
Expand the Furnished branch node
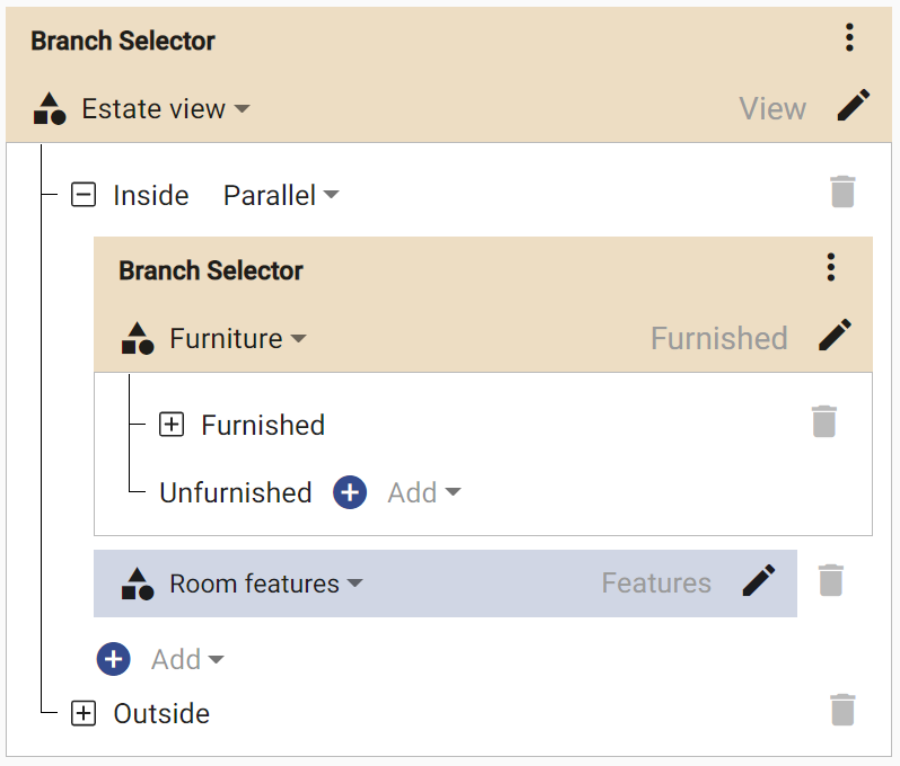[x=172, y=425]
